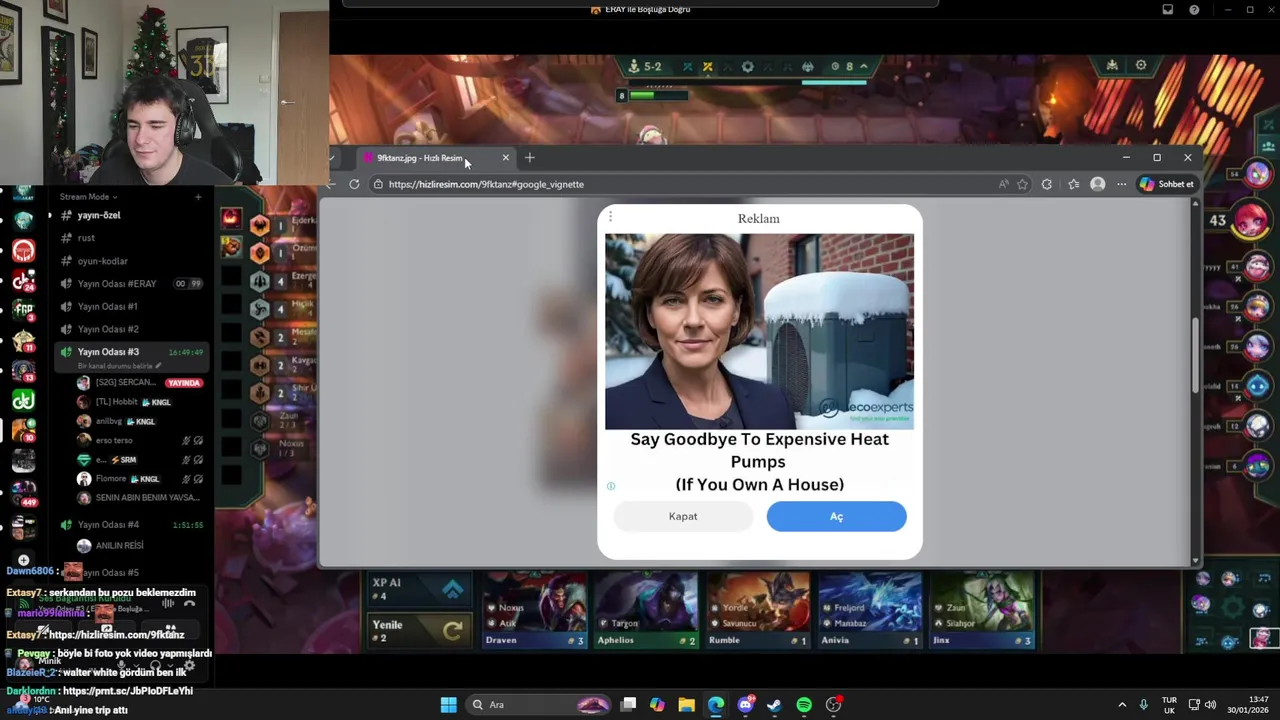Viewport: 1280px width, 720px height.
Task: Open Copilot Sohbet et button
Action: (x=1167, y=184)
